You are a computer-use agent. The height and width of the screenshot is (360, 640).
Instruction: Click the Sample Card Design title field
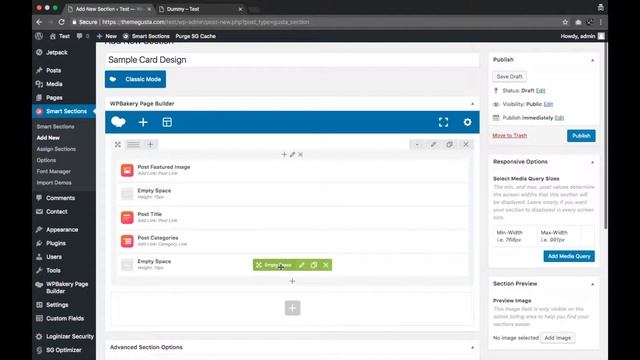pyautogui.click(x=292, y=60)
